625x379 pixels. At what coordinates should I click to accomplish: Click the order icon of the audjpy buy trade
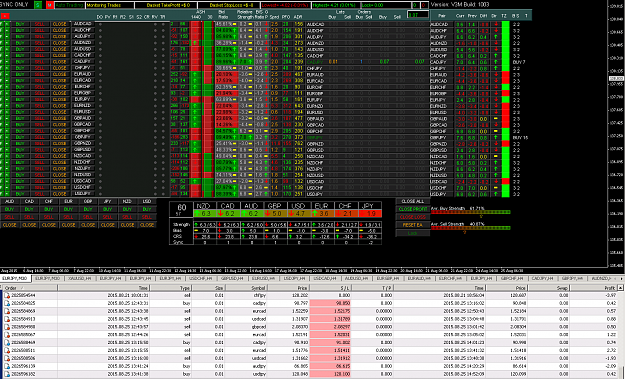pos(7,366)
